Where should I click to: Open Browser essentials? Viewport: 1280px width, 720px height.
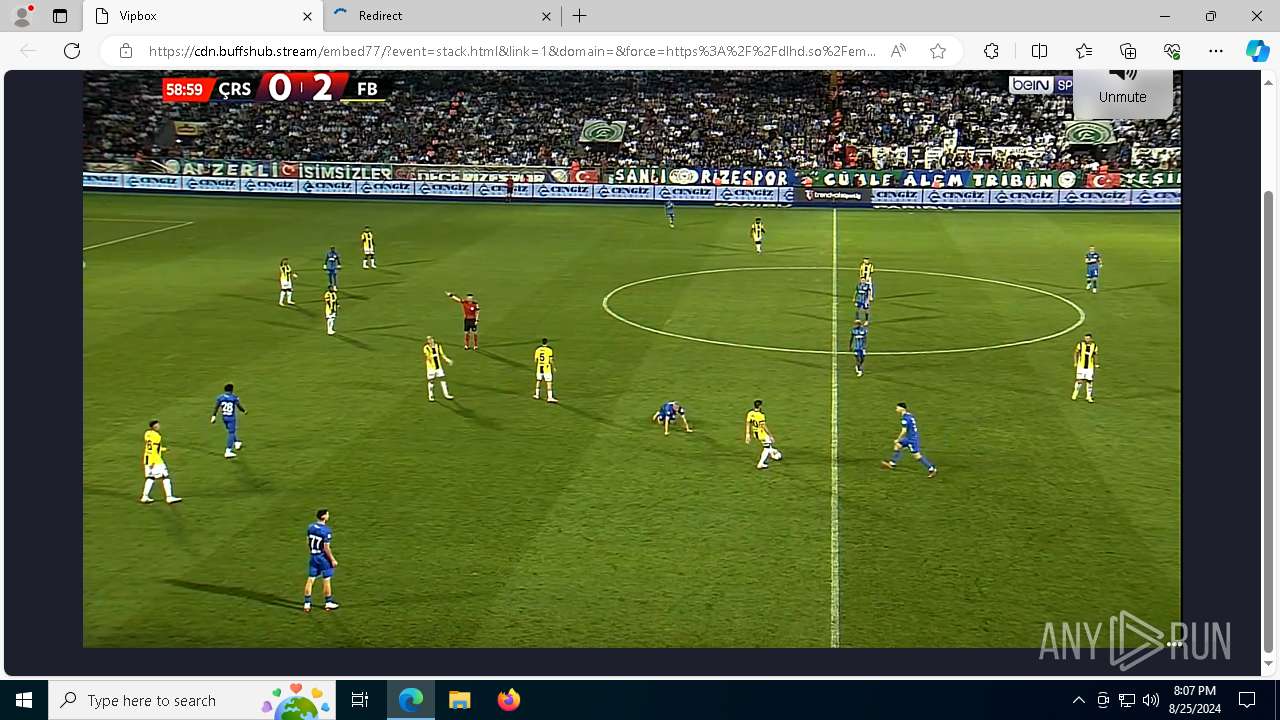coord(1172,51)
